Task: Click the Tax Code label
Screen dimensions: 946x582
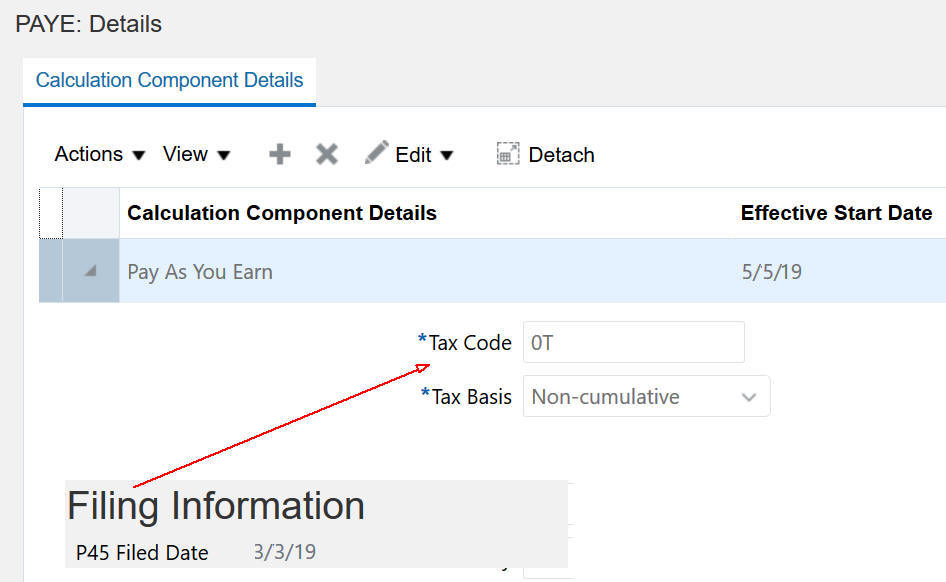Action: (470, 343)
